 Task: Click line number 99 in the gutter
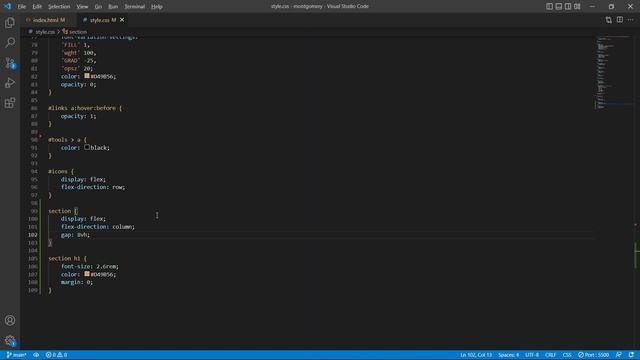[34, 211]
